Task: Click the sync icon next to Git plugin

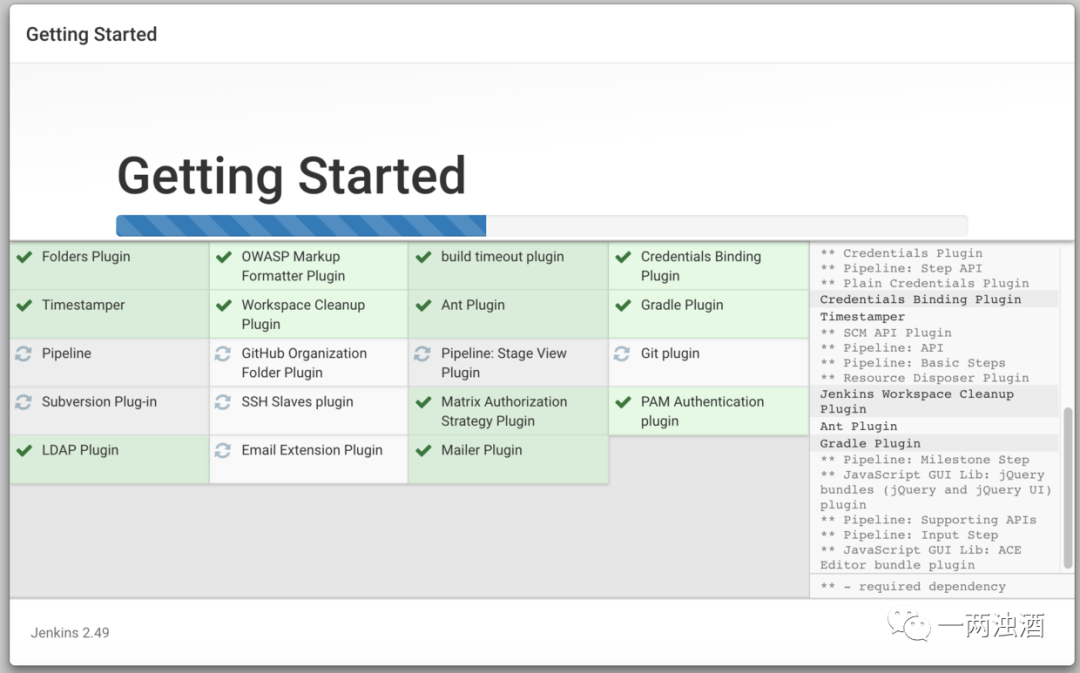Action: click(622, 353)
